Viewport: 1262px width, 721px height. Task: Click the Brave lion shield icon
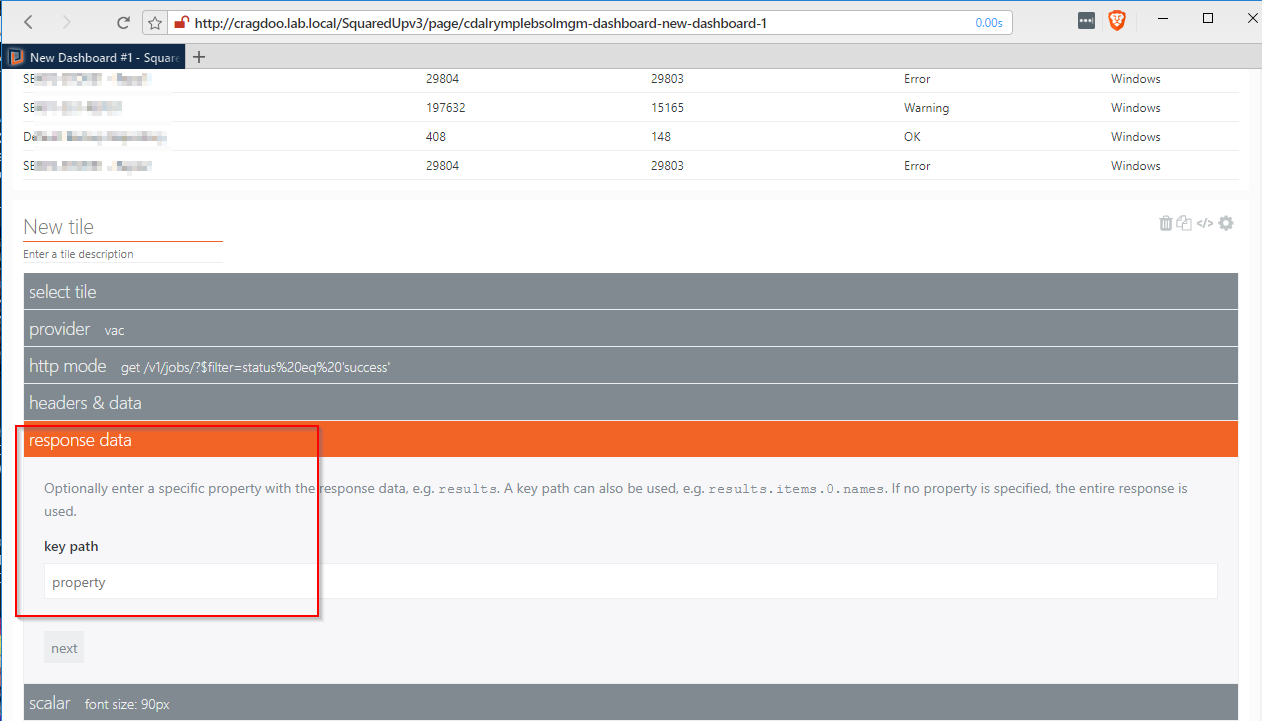click(1117, 21)
